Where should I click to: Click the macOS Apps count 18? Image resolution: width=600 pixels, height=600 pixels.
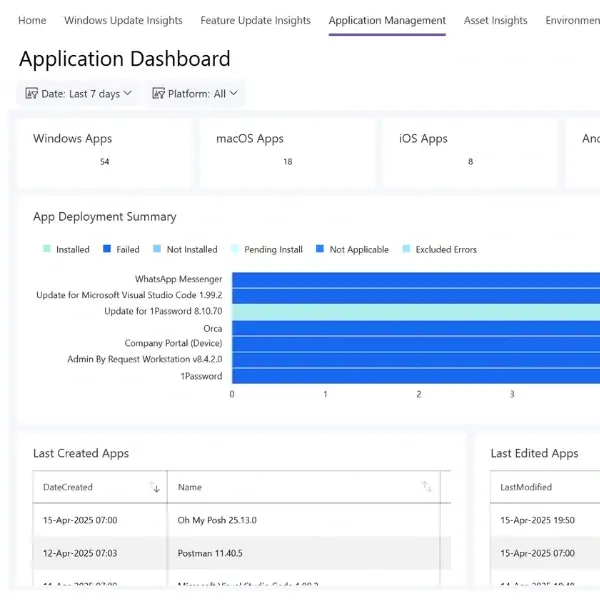[x=287, y=161]
